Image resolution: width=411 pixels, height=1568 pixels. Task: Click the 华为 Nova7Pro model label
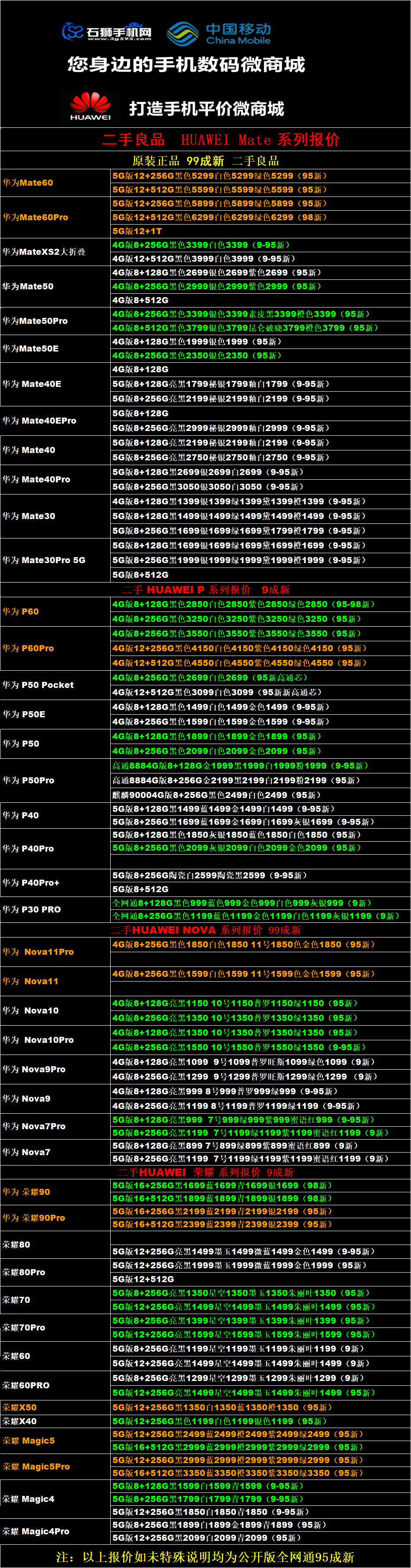33,1127
